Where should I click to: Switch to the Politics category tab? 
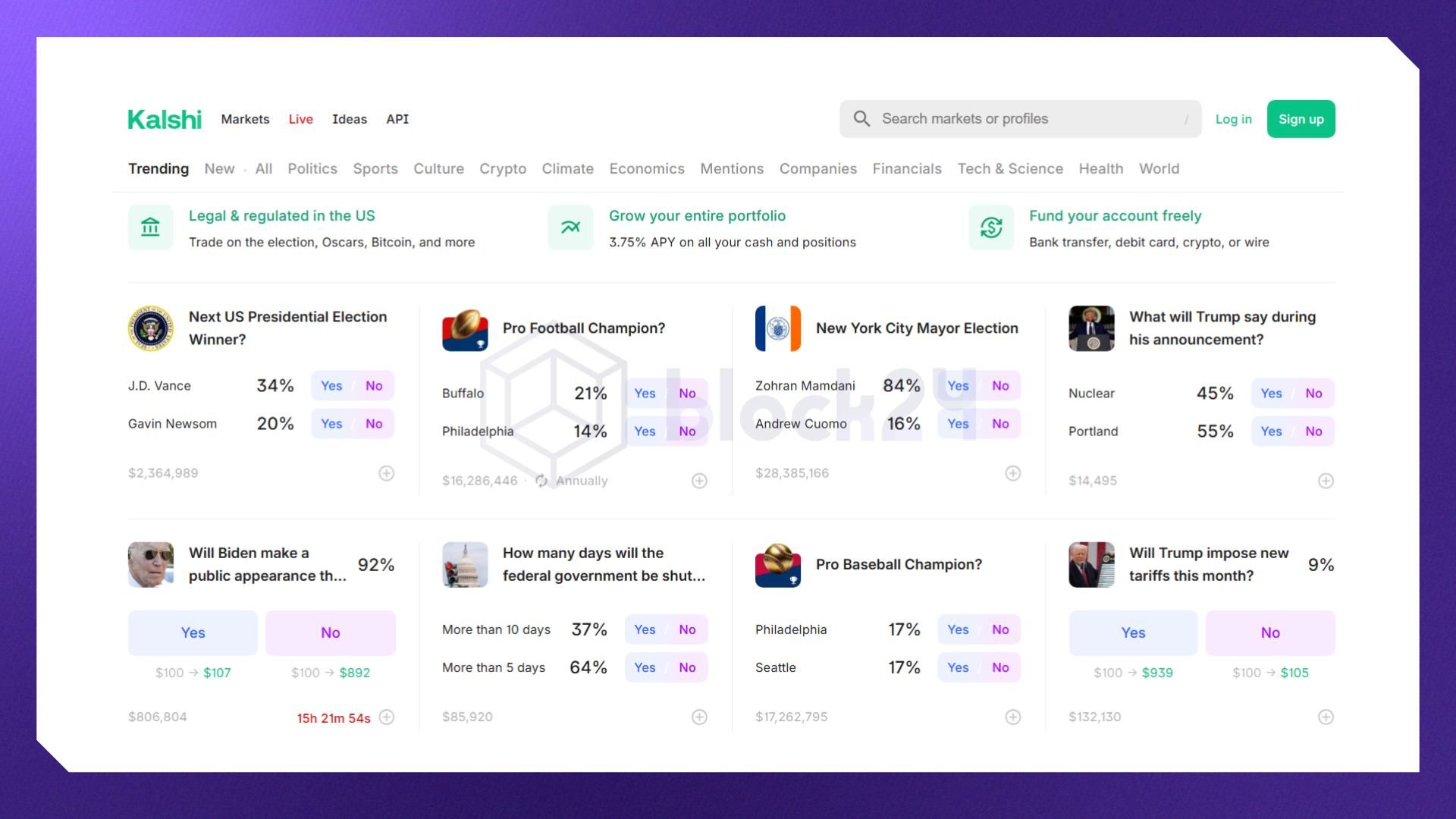(x=312, y=169)
